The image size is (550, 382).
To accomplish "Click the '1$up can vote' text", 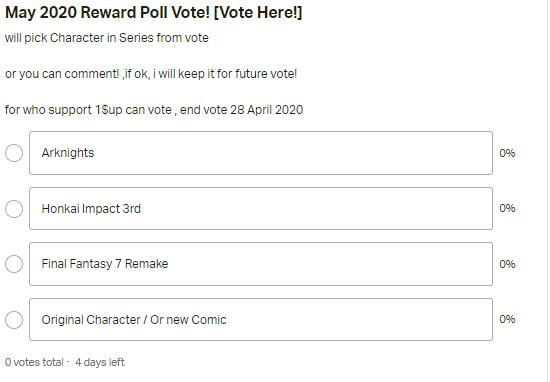I will [134, 110].
